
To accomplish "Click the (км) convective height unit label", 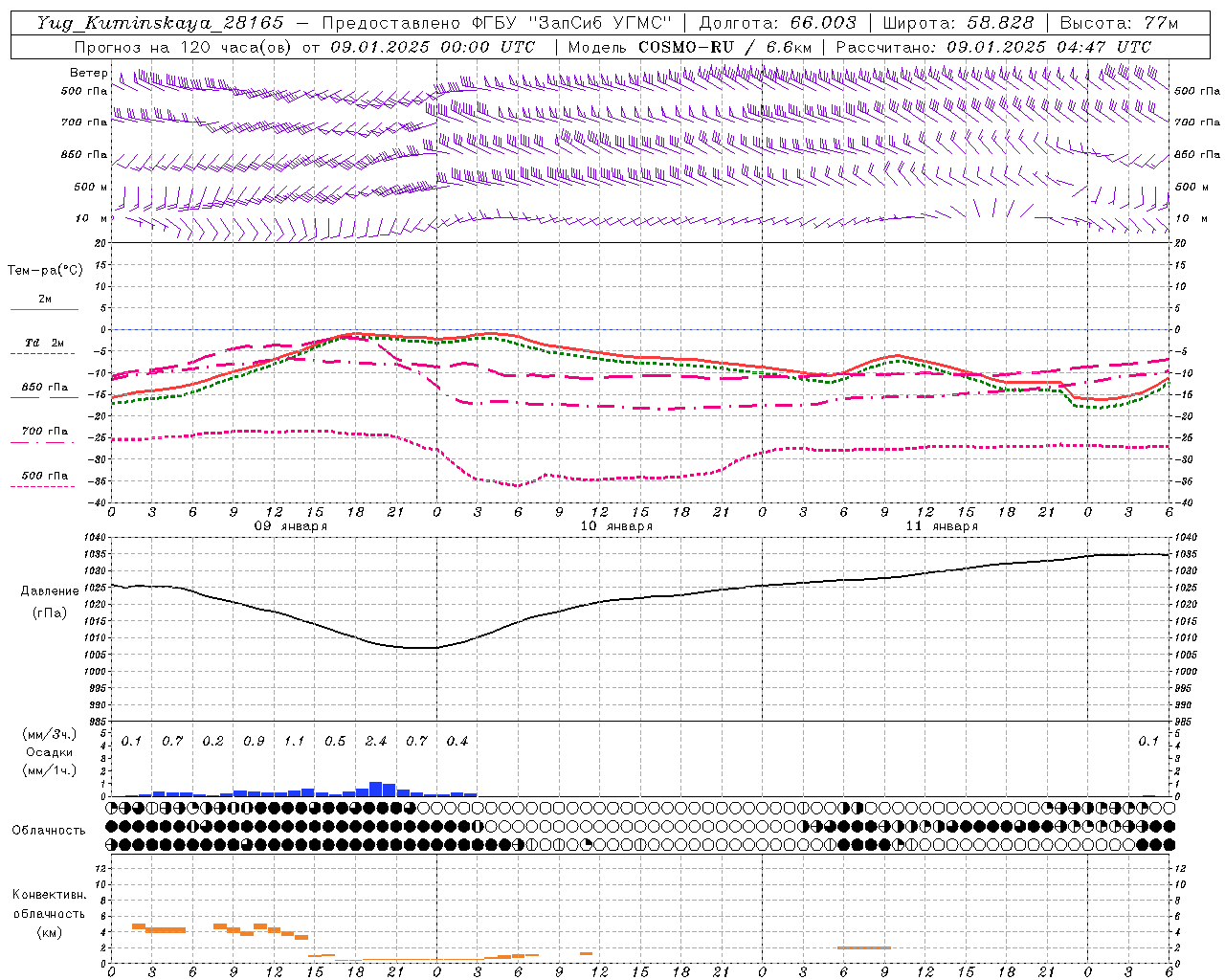I will (50, 932).
